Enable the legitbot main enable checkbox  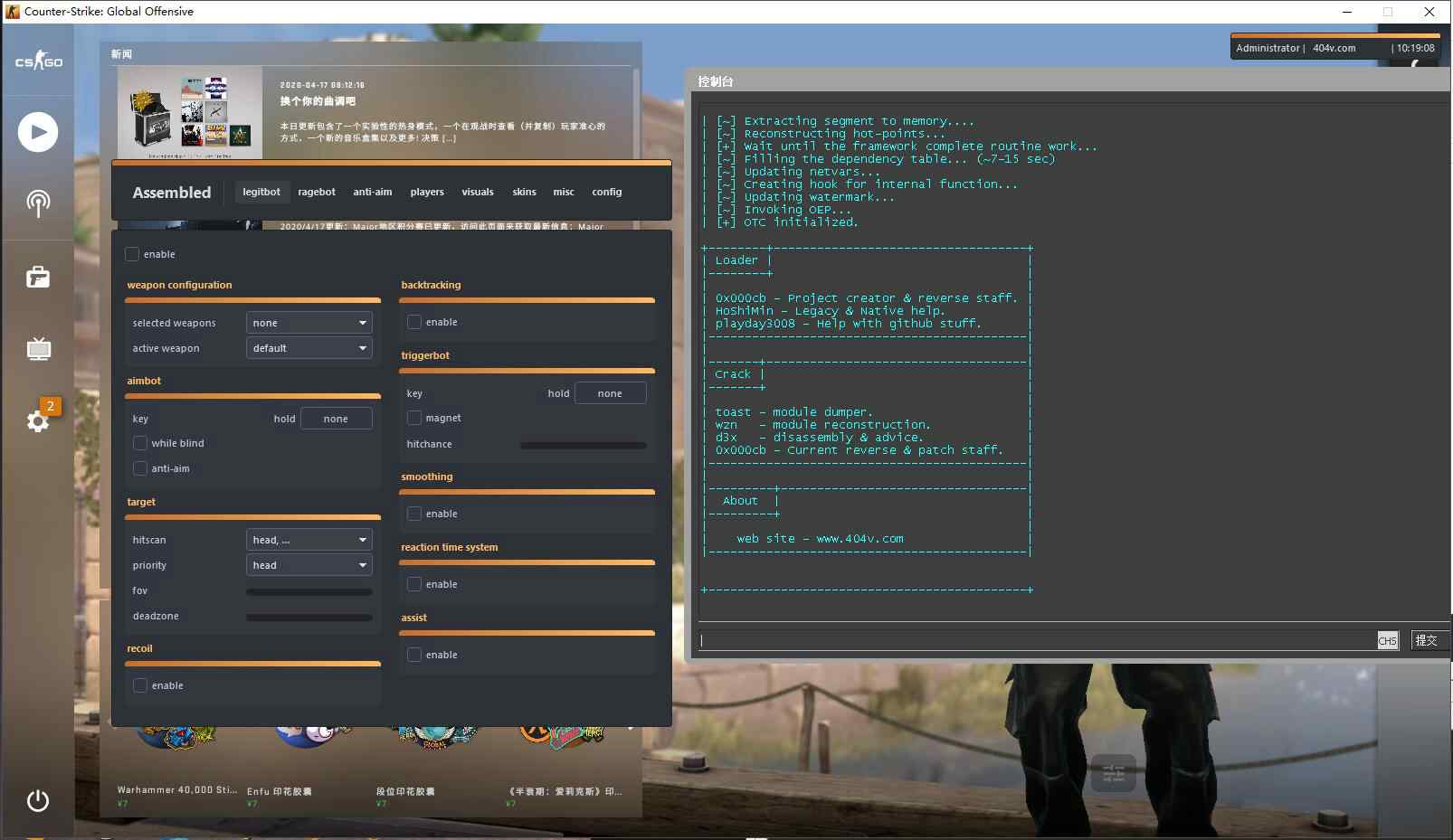pos(132,254)
